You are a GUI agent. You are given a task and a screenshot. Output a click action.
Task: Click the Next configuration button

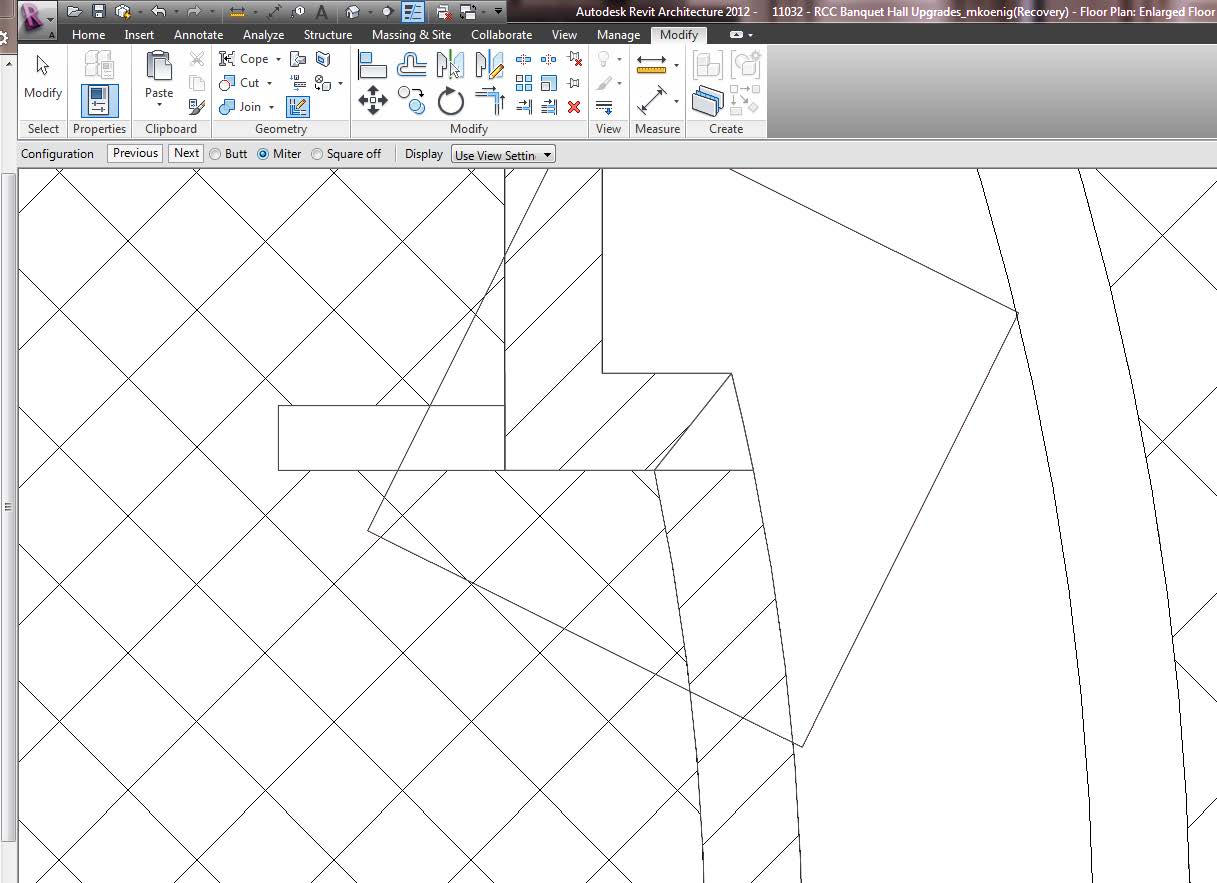click(186, 153)
